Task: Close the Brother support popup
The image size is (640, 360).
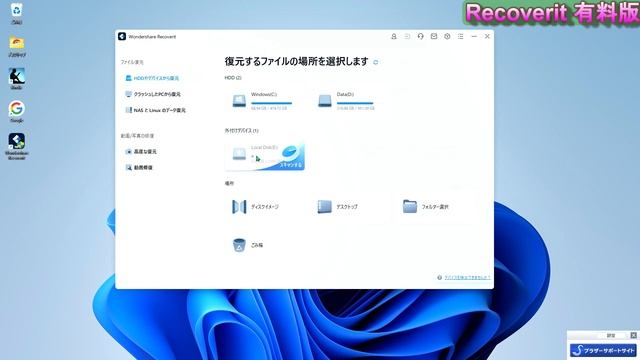Action: [x=633, y=335]
